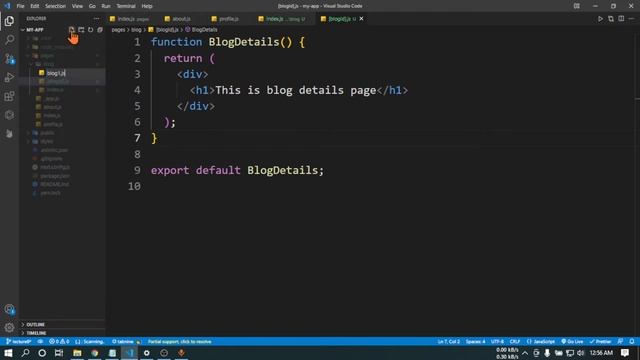Open the Help menu

click(147, 6)
